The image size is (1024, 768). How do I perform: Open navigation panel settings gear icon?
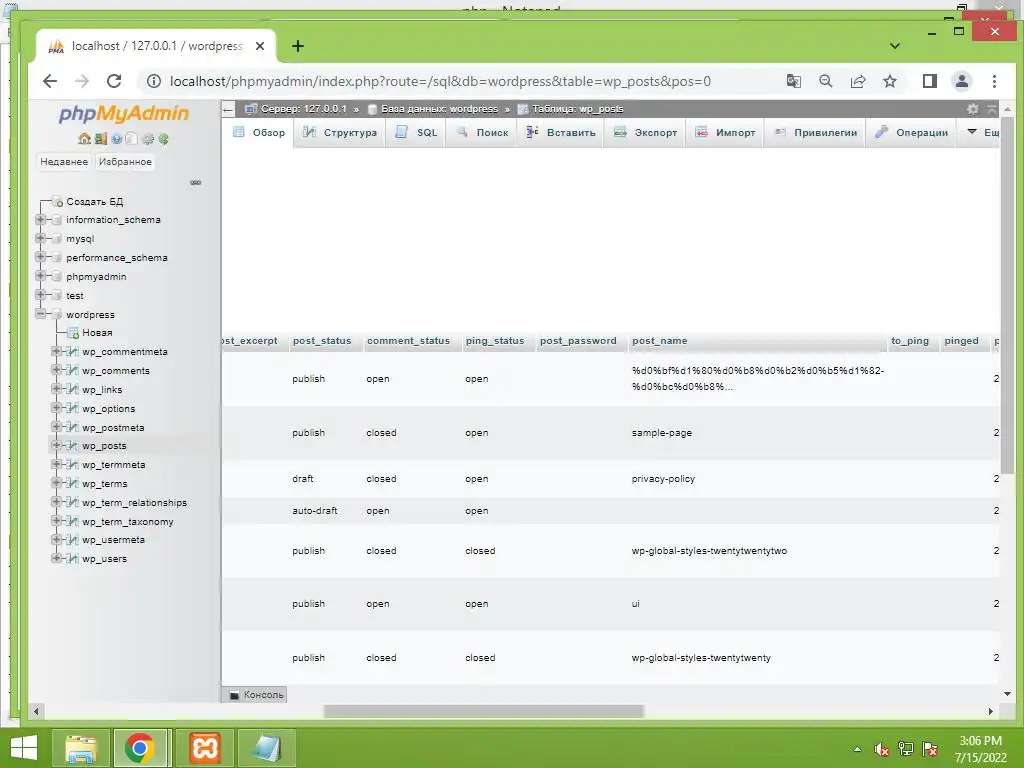point(148,138)
